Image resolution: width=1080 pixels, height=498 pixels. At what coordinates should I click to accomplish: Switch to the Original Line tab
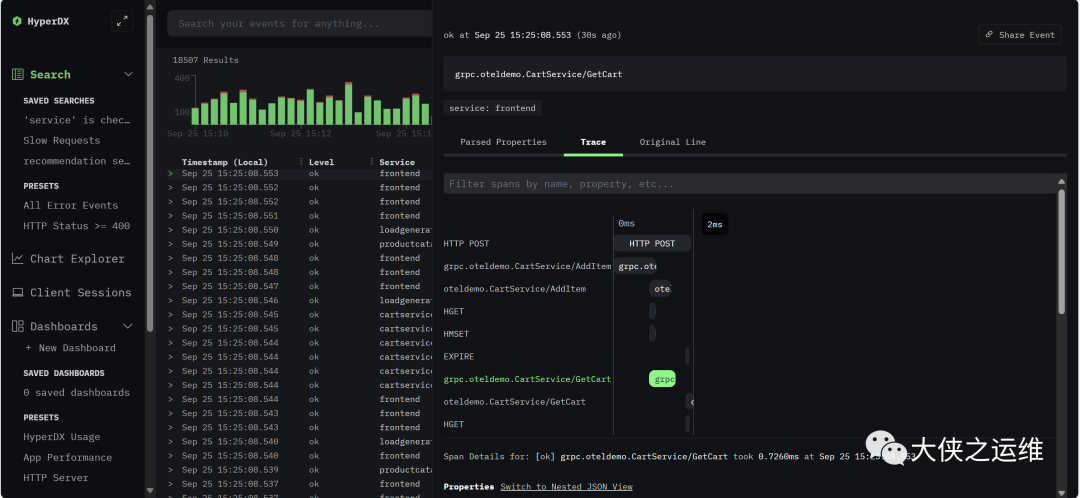point(672,142)
